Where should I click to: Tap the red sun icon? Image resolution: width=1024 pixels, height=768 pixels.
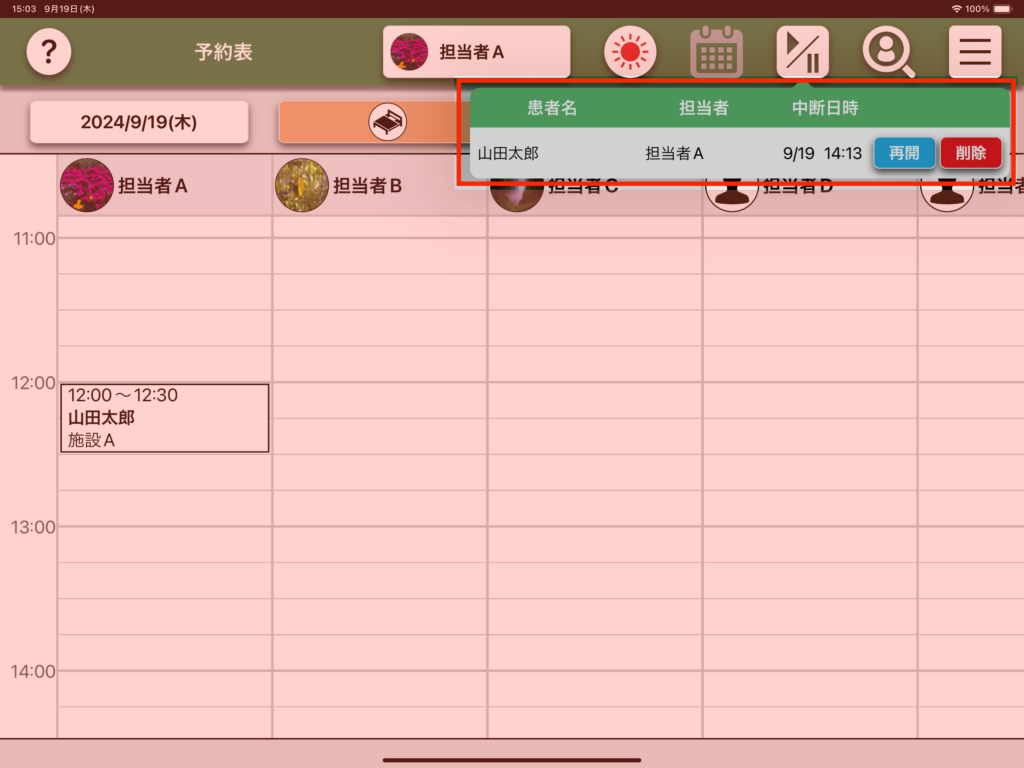click(630, 52)
